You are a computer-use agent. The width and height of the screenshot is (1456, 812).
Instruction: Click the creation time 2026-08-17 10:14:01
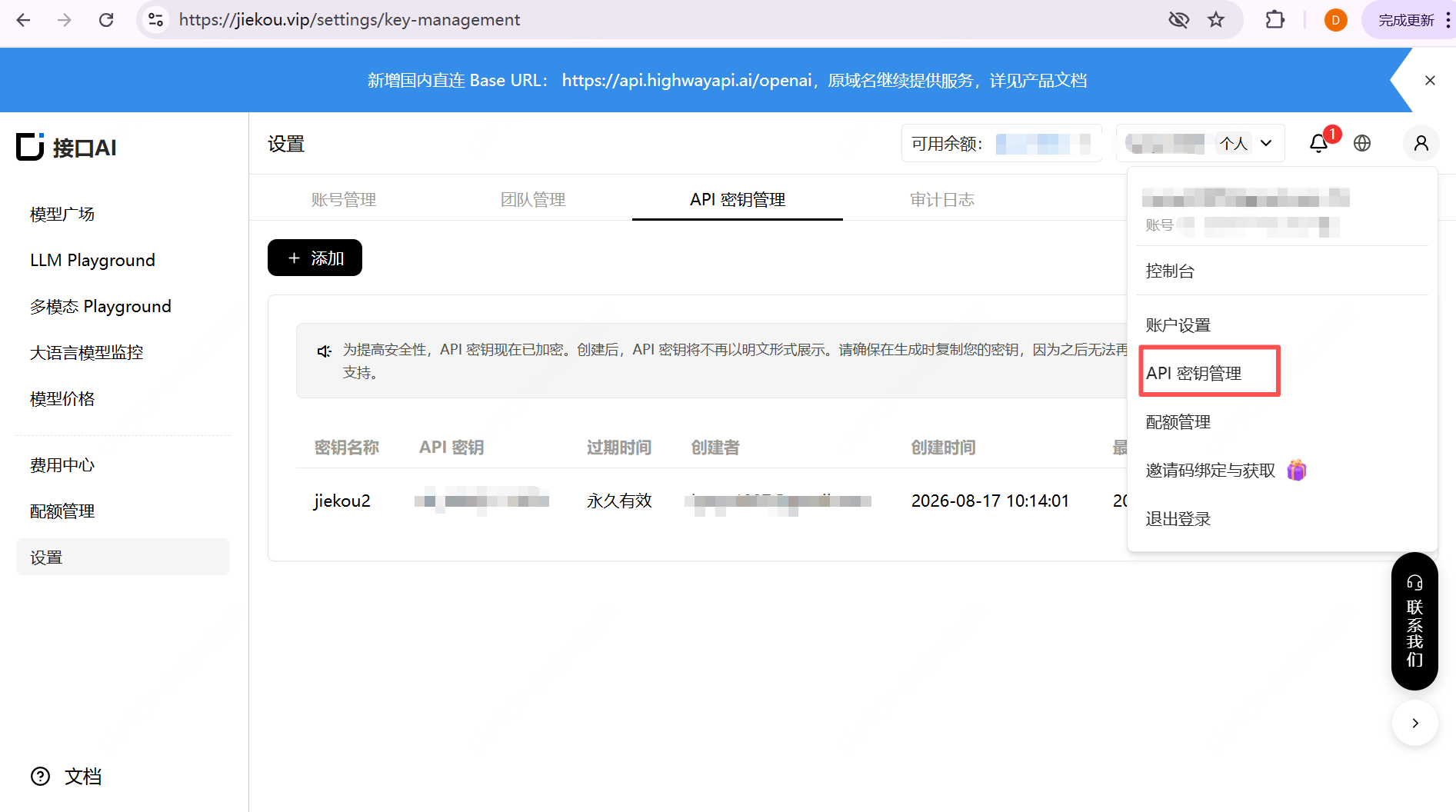pos(990,501)
